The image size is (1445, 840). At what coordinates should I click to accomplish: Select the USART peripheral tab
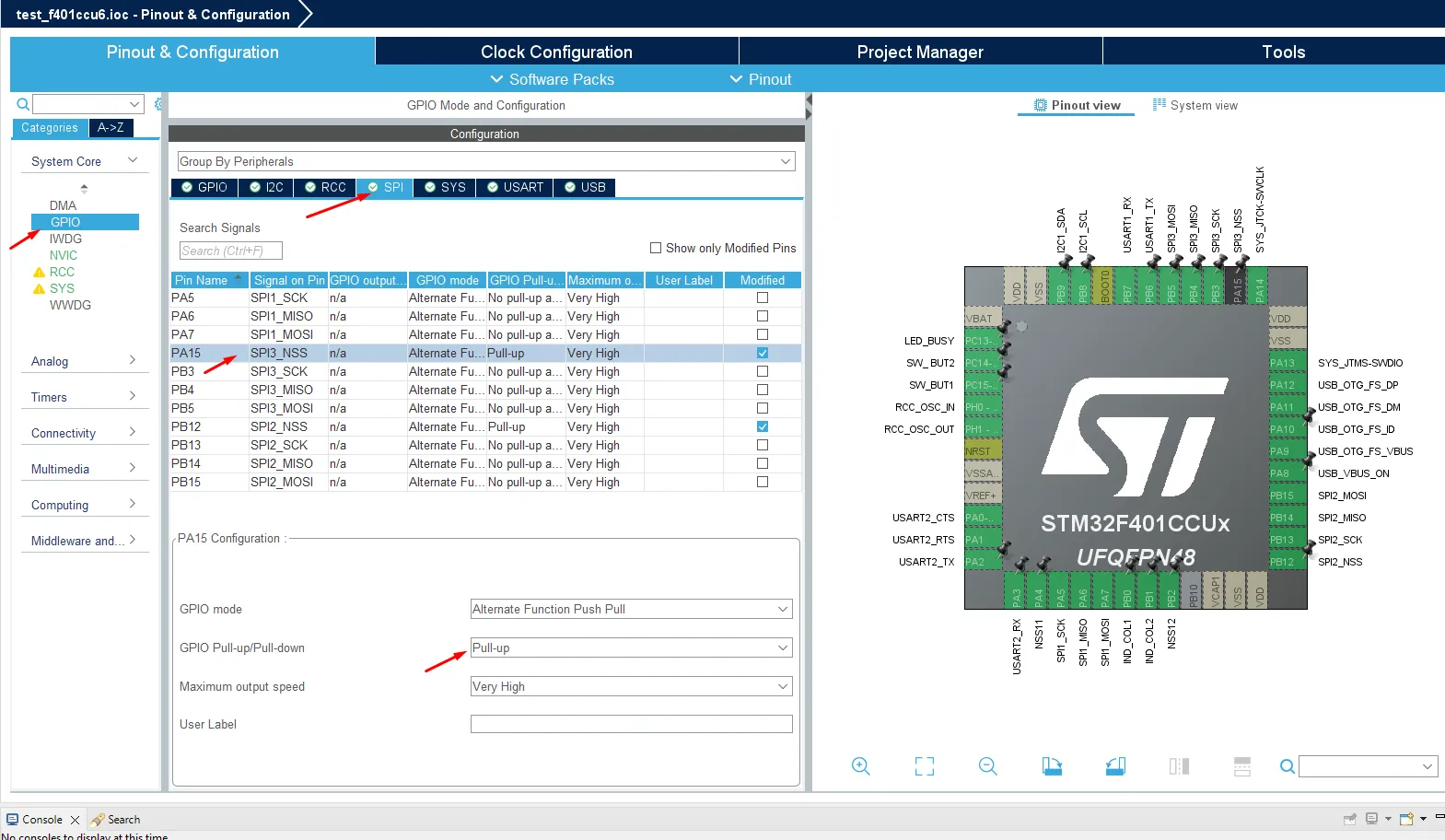pos(515,187)
